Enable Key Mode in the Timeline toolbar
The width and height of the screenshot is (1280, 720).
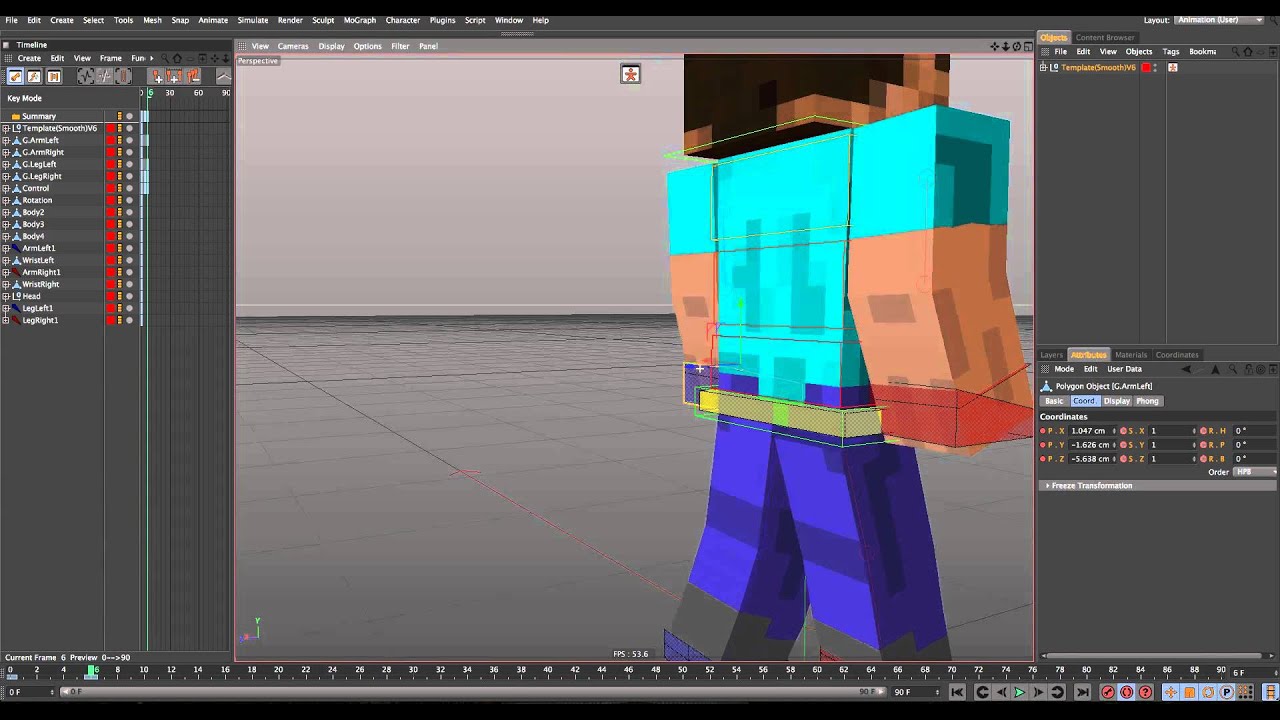coord(15,76)
